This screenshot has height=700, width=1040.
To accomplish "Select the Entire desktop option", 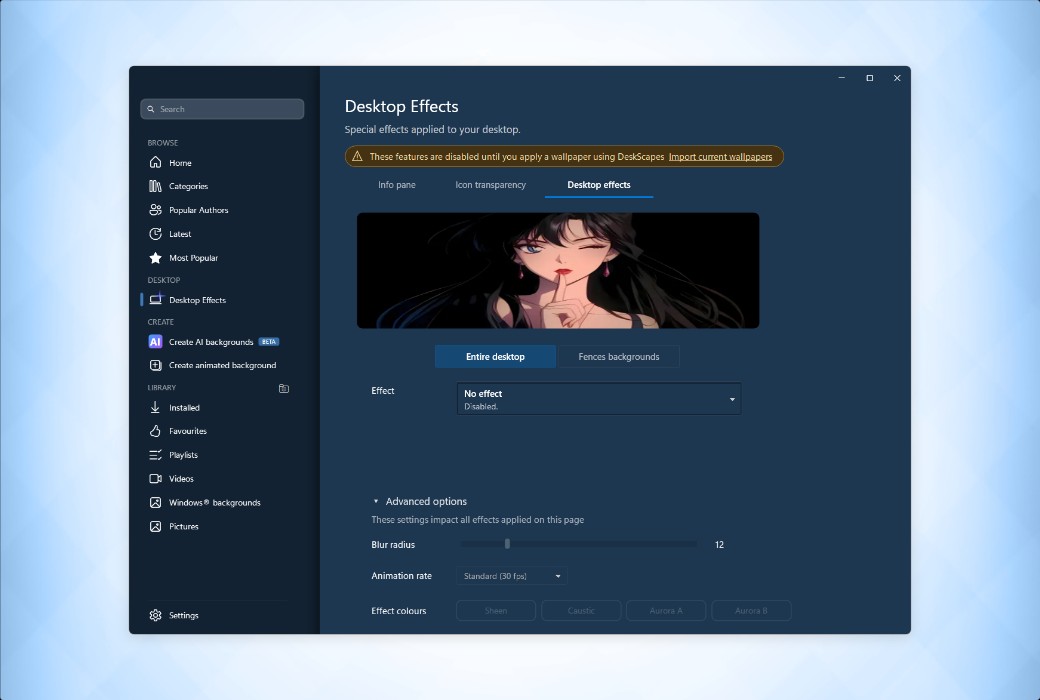I will coord(495,357).
